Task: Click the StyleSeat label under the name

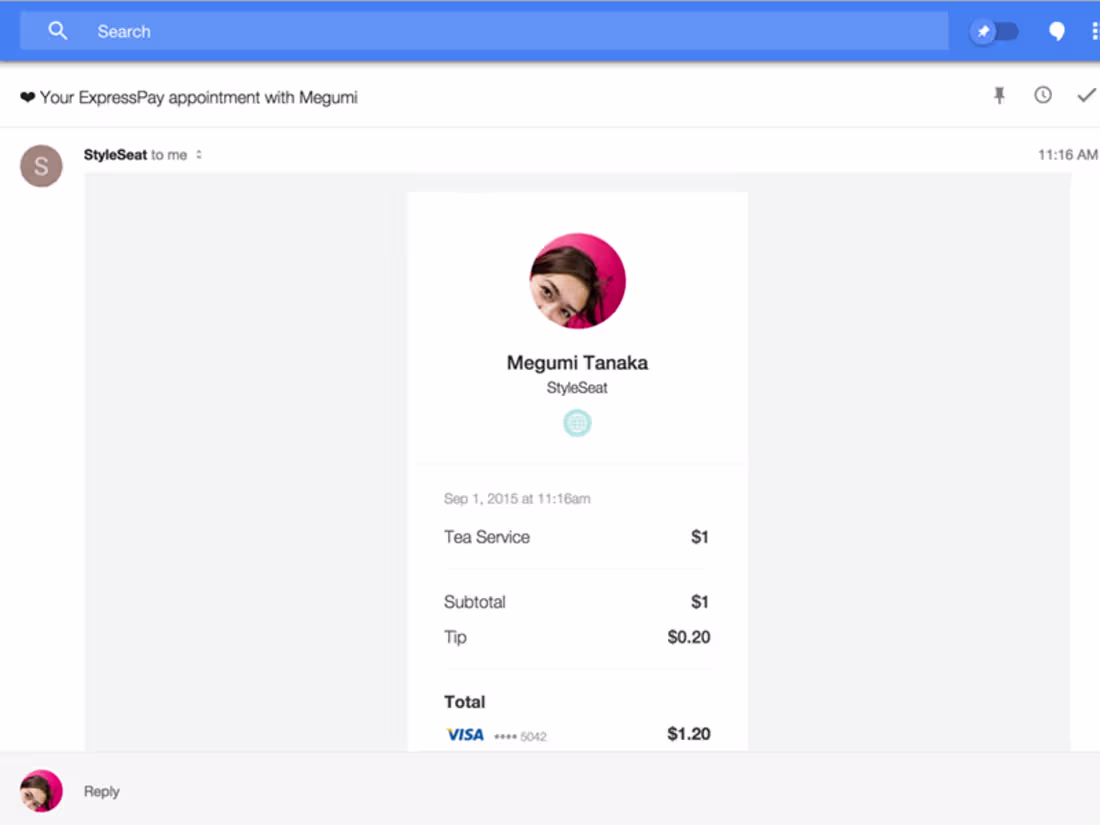Action: click(577, 387)
